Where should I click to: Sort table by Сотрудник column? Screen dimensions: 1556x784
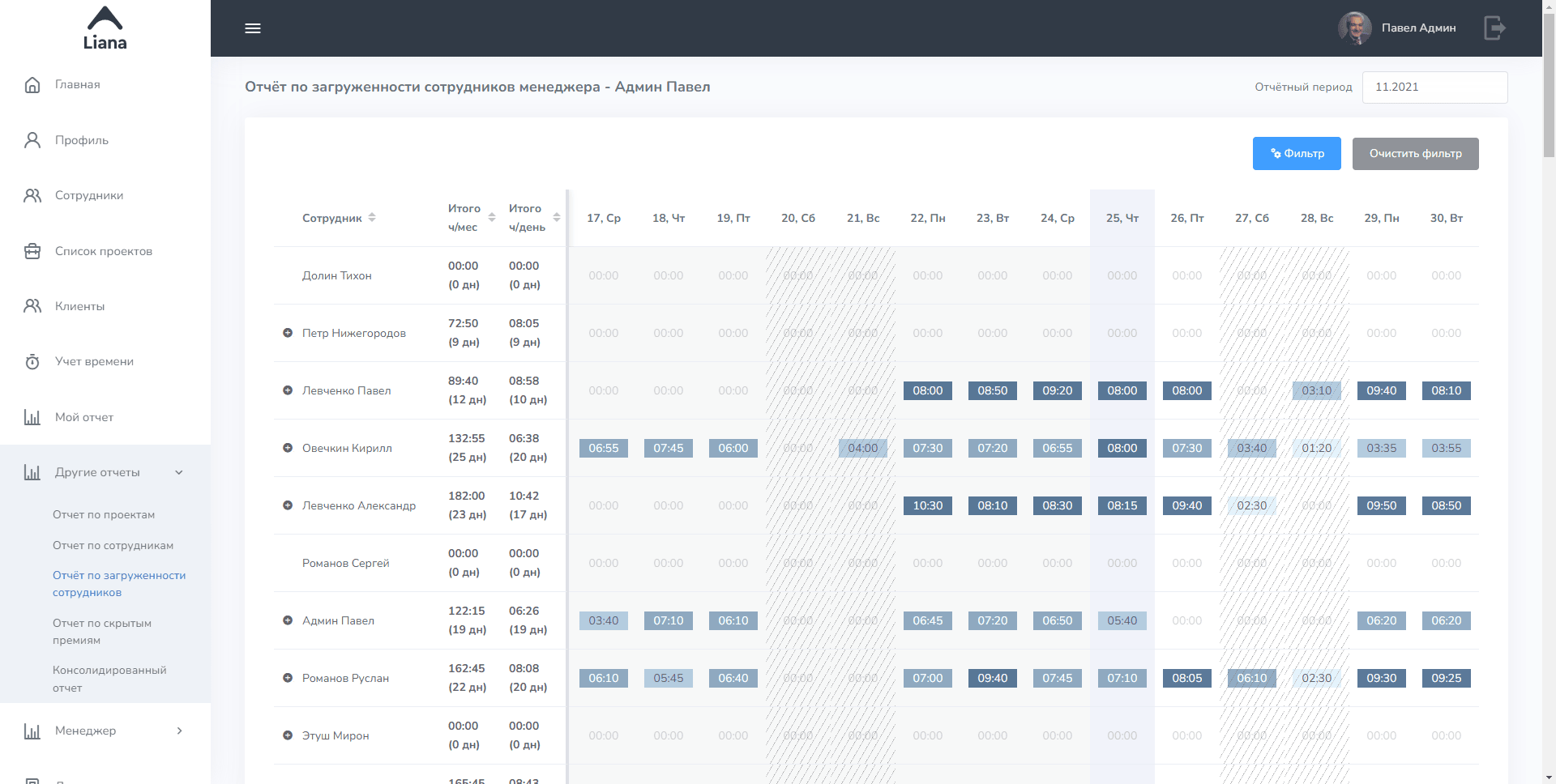(372, 218)
